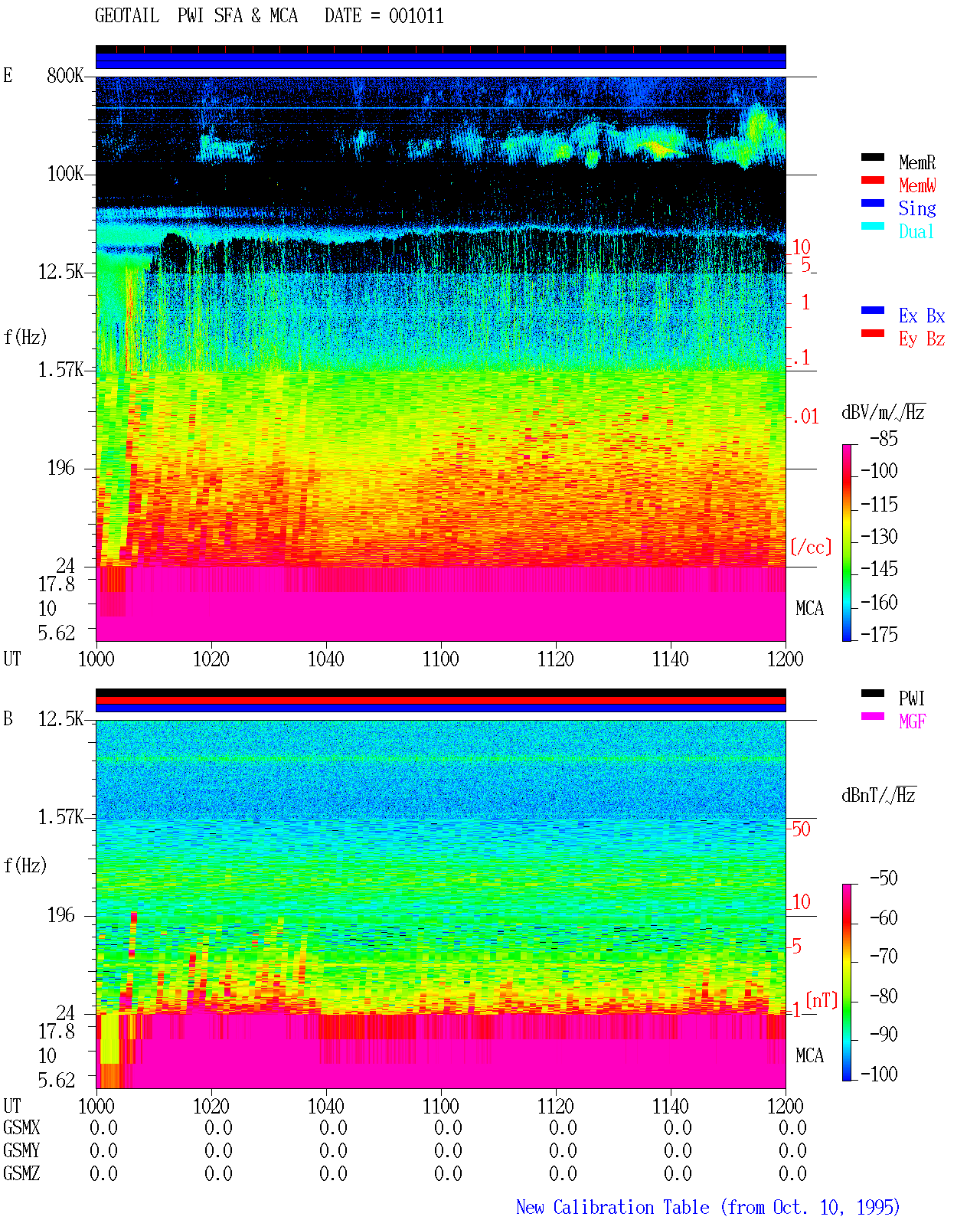
Task: Click the title text GEOTAIL PWI SFA & MCA
Action: (196, 16)
